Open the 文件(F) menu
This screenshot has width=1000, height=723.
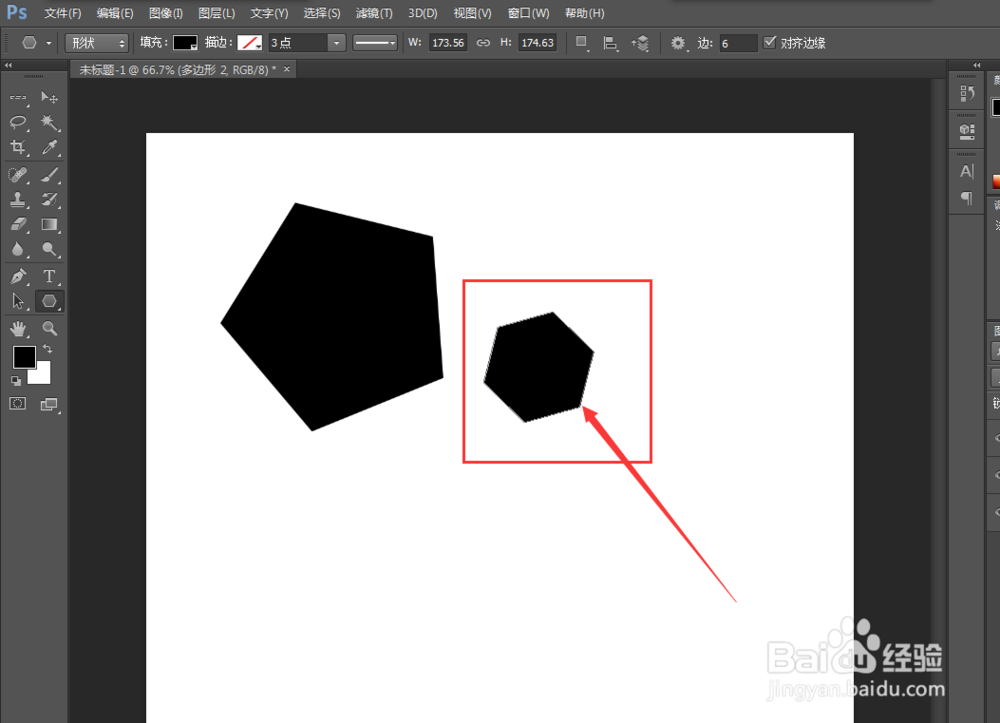62,13
